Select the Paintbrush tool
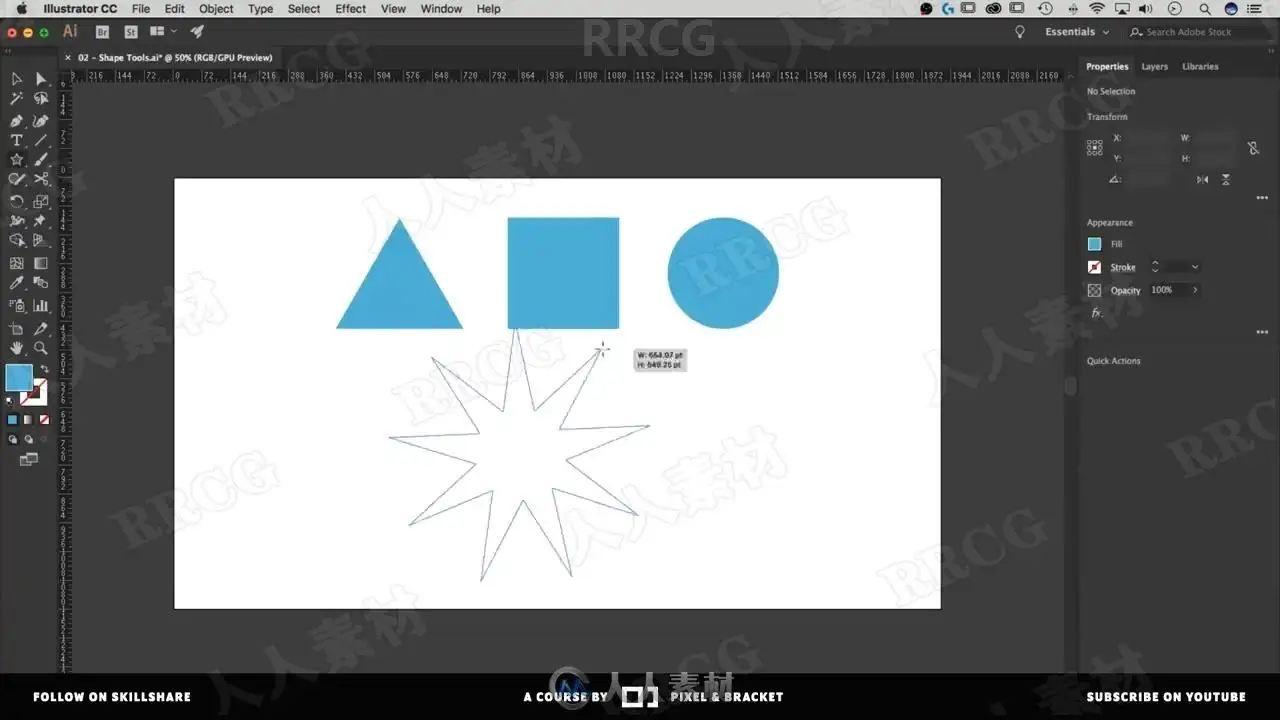Screen dimensions: 1280x720 pyautogui.click(x=41, y=160)
